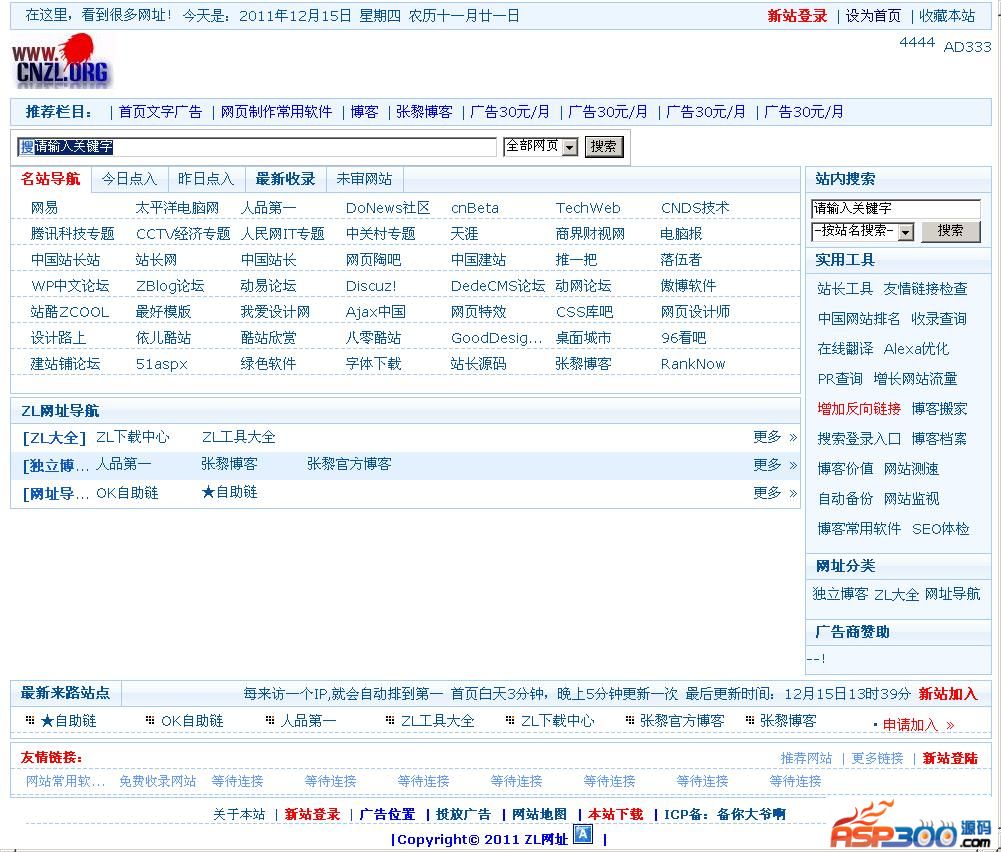This screenshot has height=852, width=1001.
Task: Open the DoNews社区 link
Action: coord(388,208)
